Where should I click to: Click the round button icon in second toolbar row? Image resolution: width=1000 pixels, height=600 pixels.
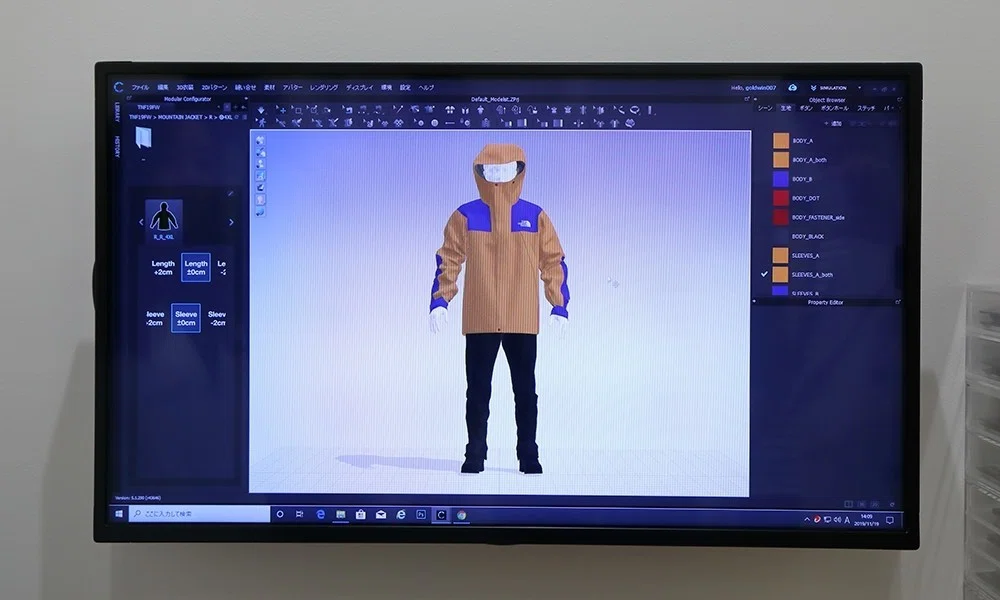click(x=434, y=123)
